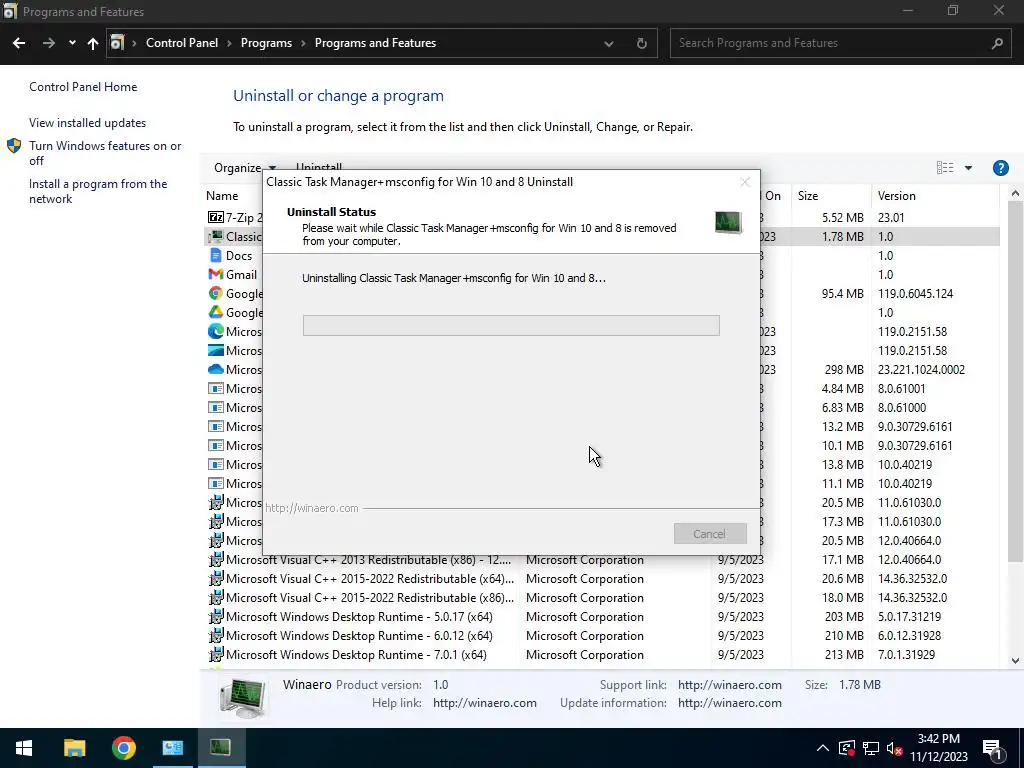Screen dimensions: 1024x768
Task: Sort by the Version column header
Action: (x=896, y=196)
